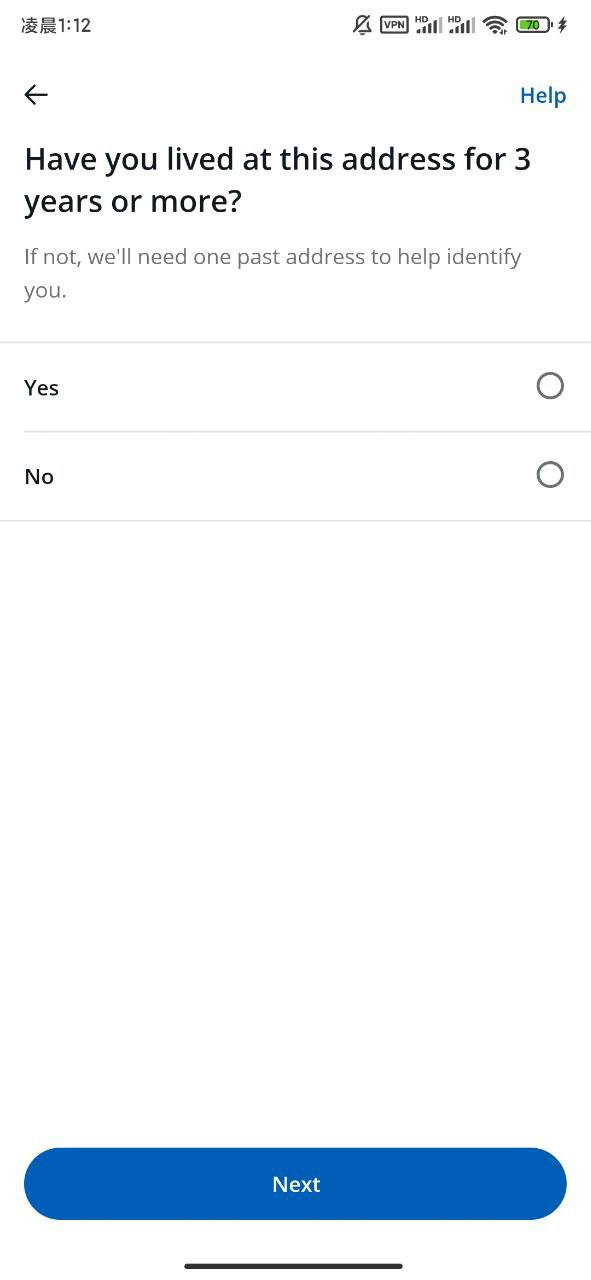
Task: Go back using the arrow icon
Action: (x=36, y=95)
